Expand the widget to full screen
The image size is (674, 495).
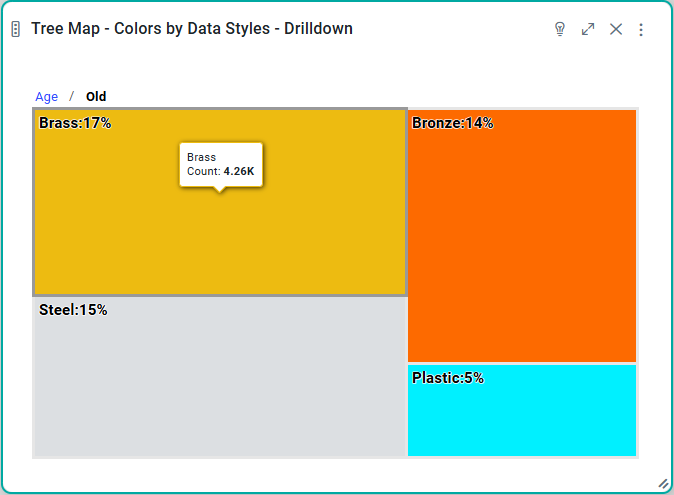pos(588,29)
